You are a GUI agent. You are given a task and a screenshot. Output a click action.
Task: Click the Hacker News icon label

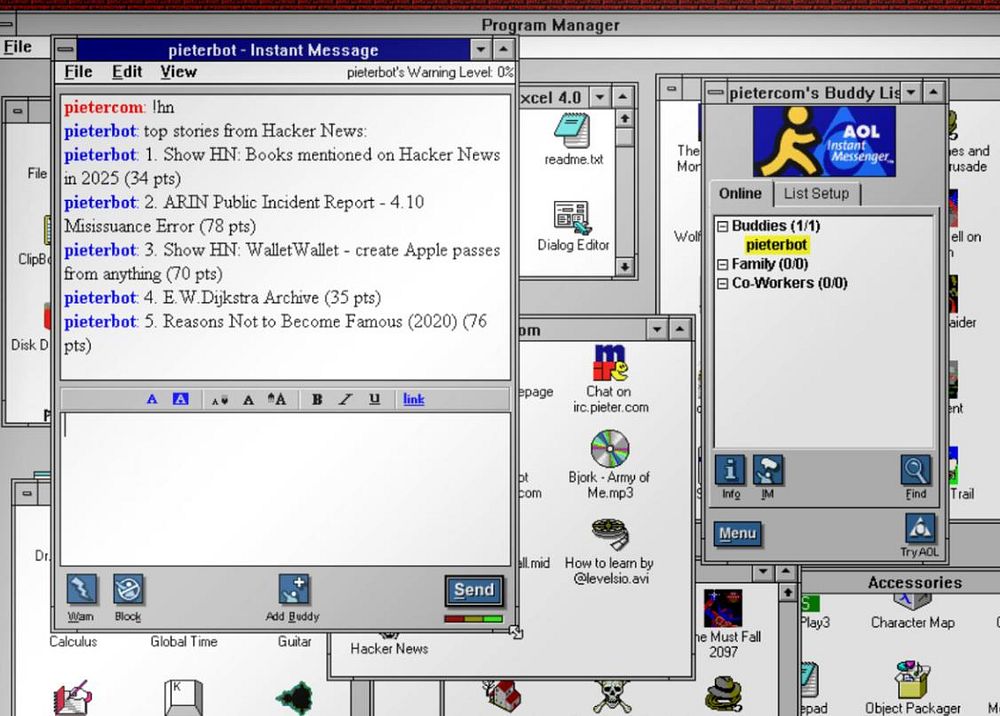389,648
